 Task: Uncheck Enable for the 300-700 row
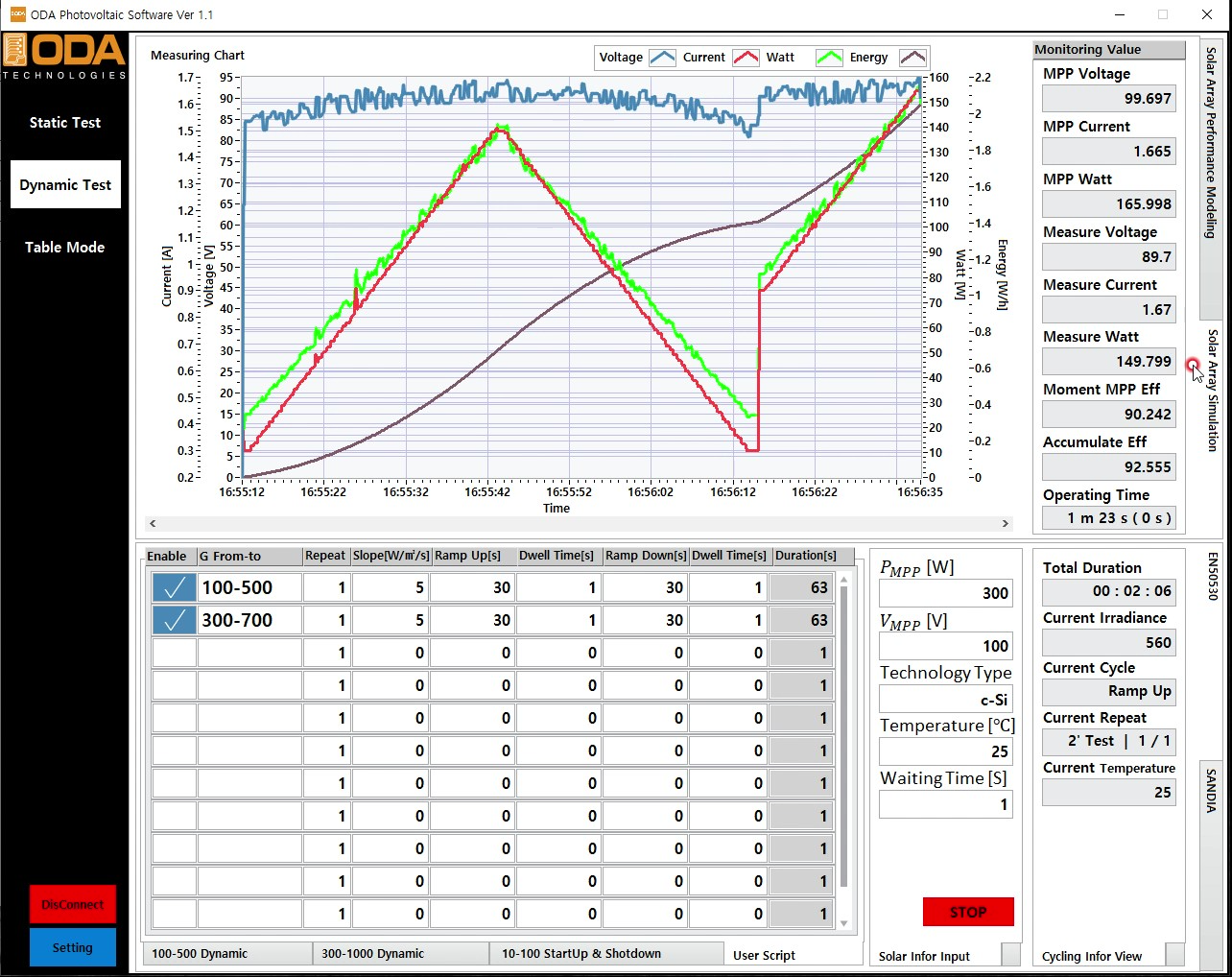[x=174, y=620]
